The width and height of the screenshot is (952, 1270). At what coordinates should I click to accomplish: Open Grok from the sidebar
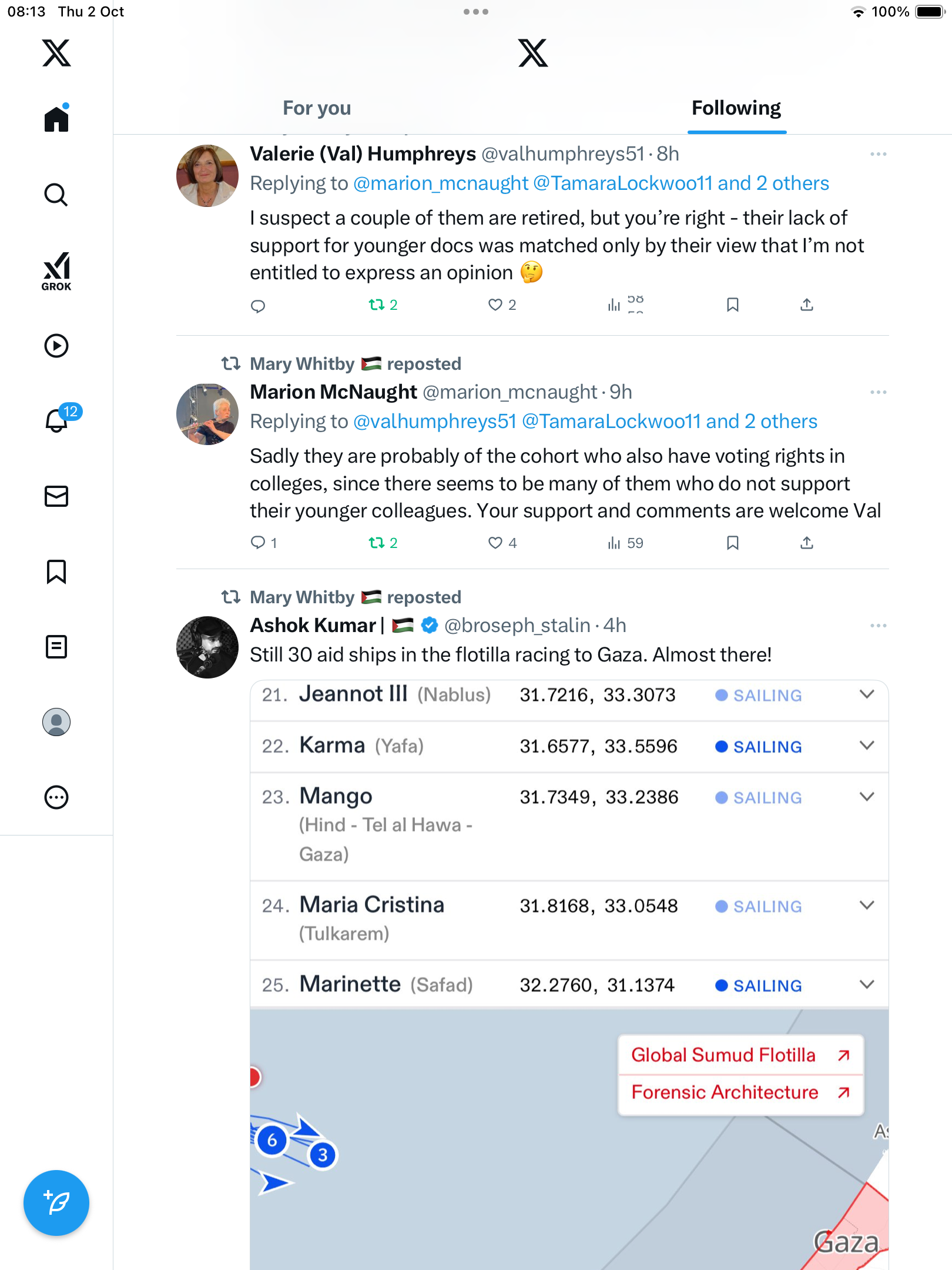tap(56, 271)
